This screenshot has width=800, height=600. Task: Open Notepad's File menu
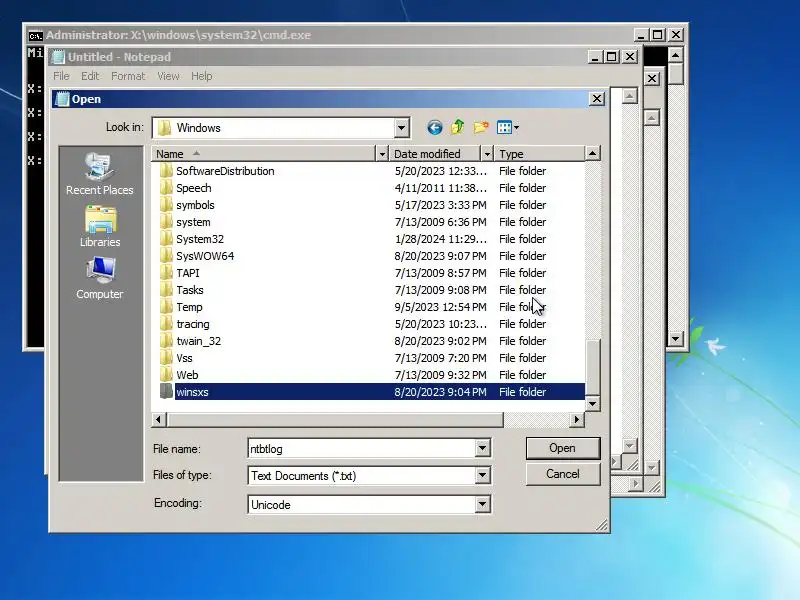point(61,76)
